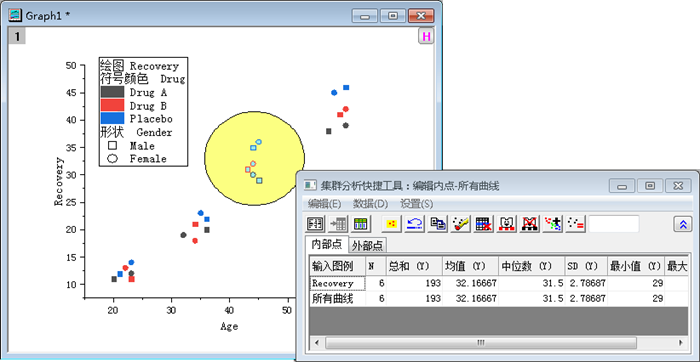This screenshot has height=362, width=700.
Task: Click the Drug A gray legend swatch
Action: click(112, 92)
